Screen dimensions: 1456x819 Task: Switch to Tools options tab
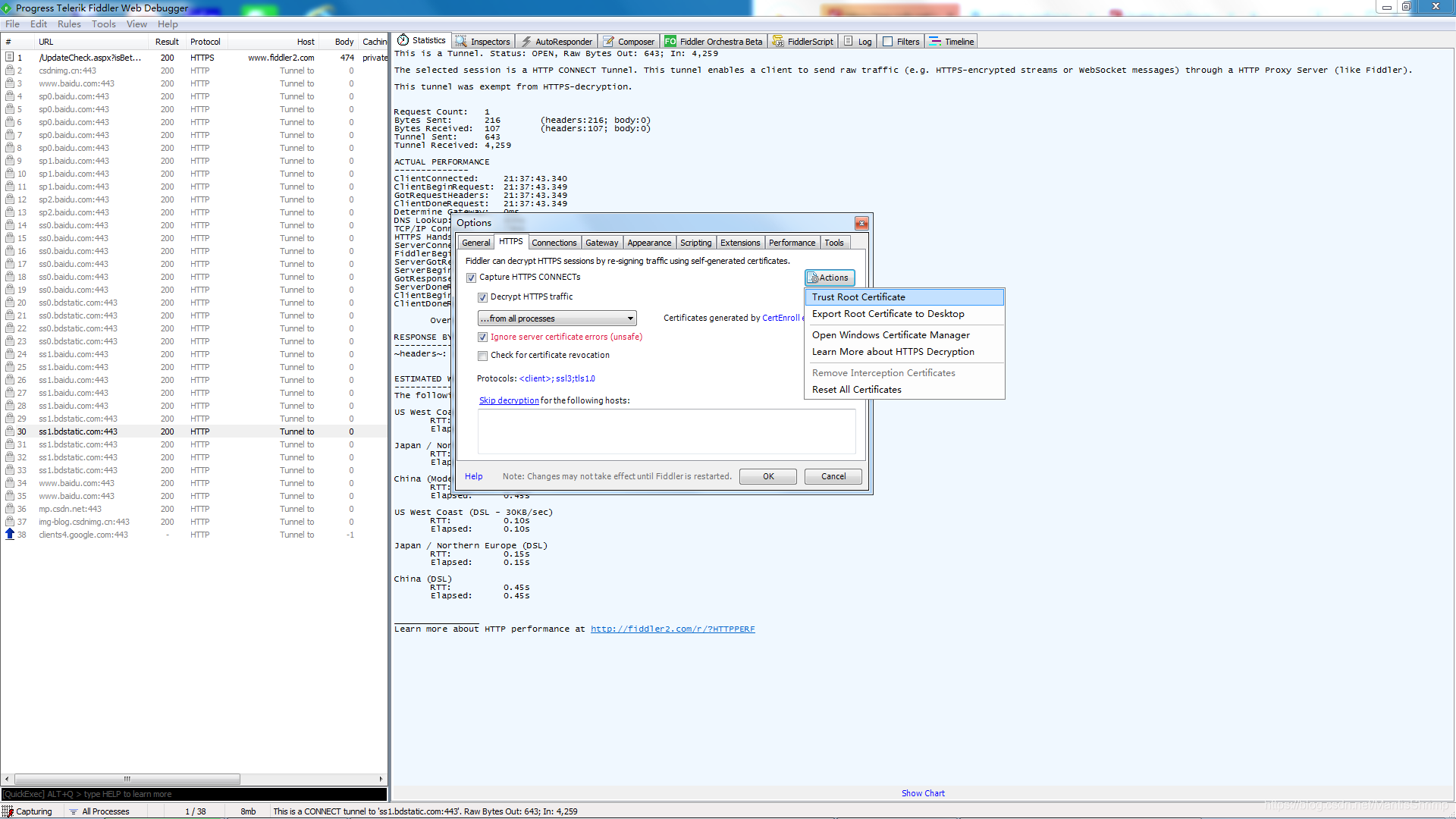[834, 243]
